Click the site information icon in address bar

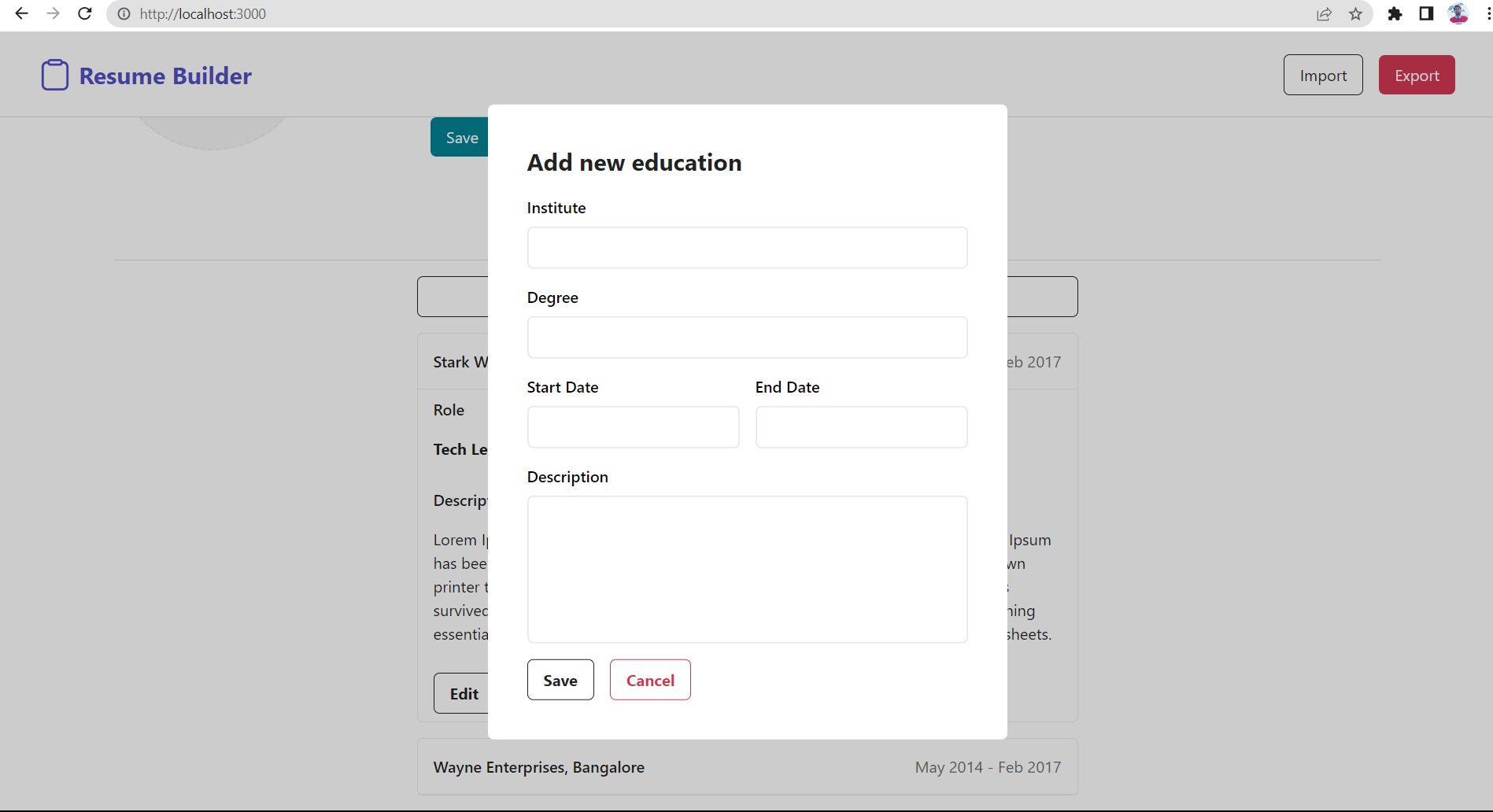pos(123,13)
